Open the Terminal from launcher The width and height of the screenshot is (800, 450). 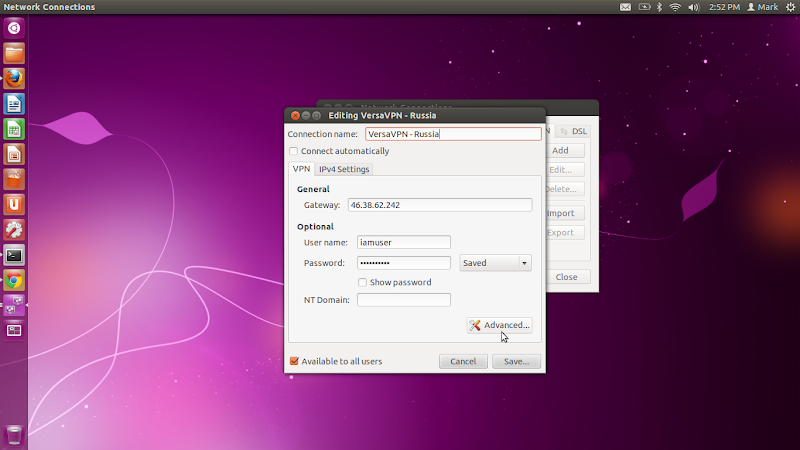[14, 255]
